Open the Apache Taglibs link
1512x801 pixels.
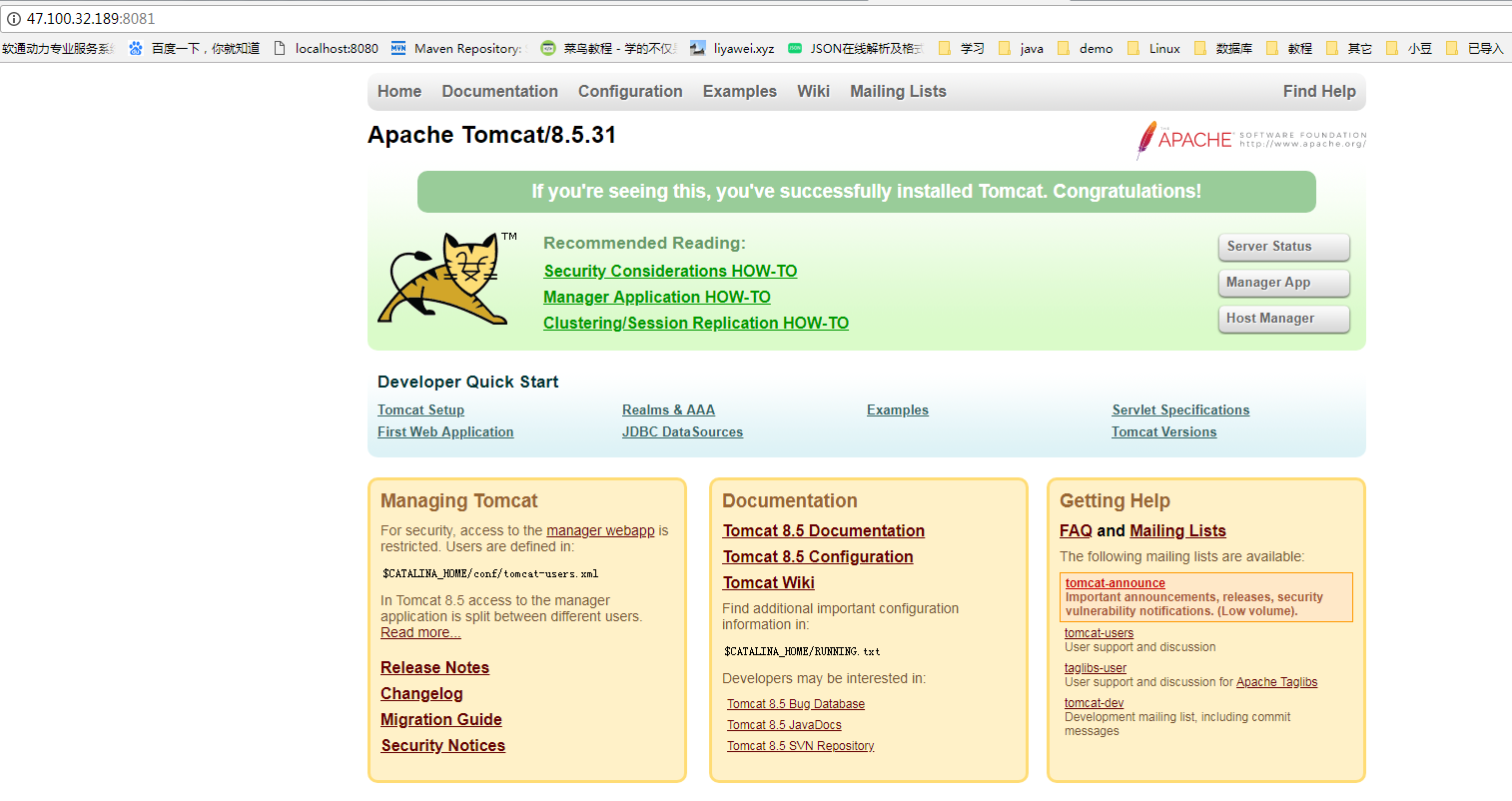pyautogui.click(x=1276, y=682)
